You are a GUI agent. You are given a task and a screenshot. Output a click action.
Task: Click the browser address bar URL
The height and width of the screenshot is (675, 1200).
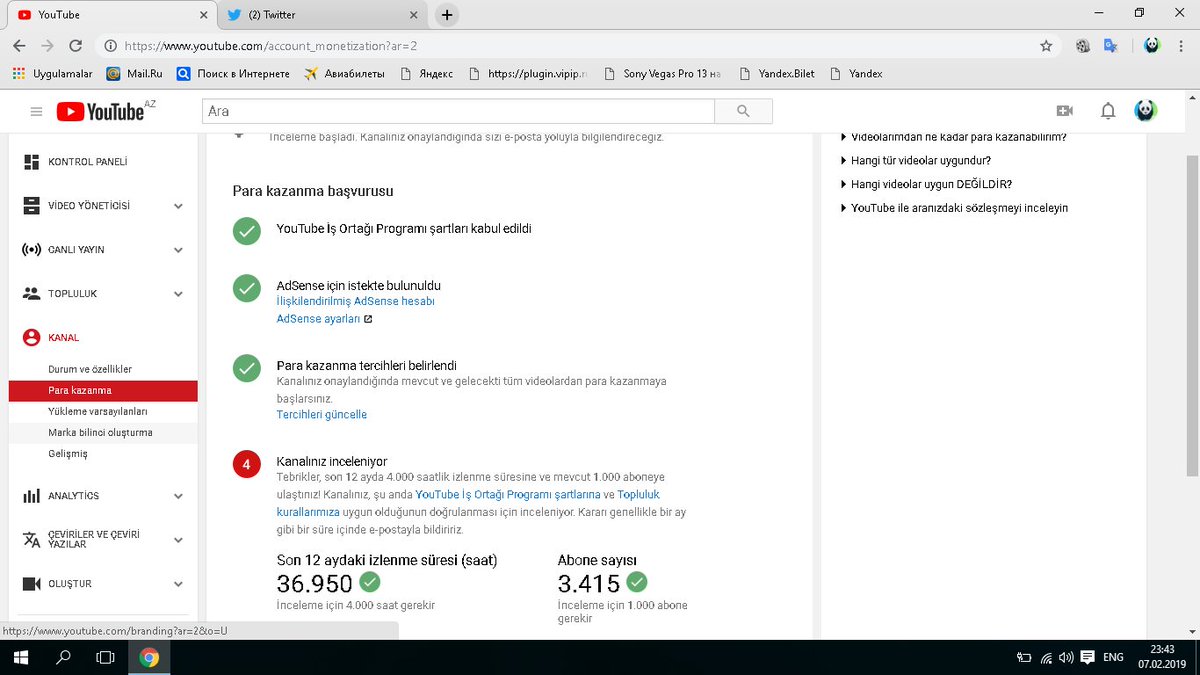272,46
